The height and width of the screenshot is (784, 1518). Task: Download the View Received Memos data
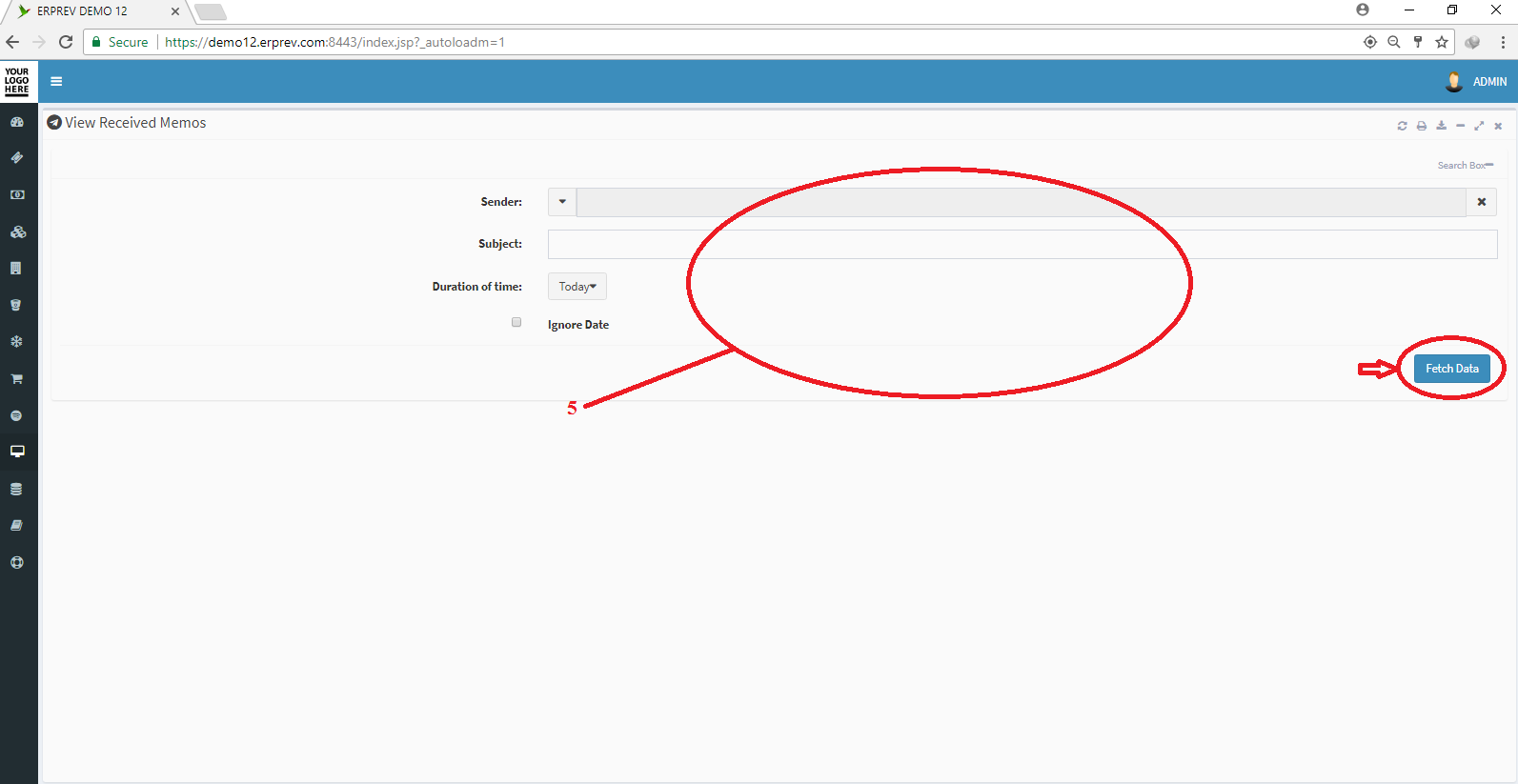pyautogui.click(x=1441, y=126)
